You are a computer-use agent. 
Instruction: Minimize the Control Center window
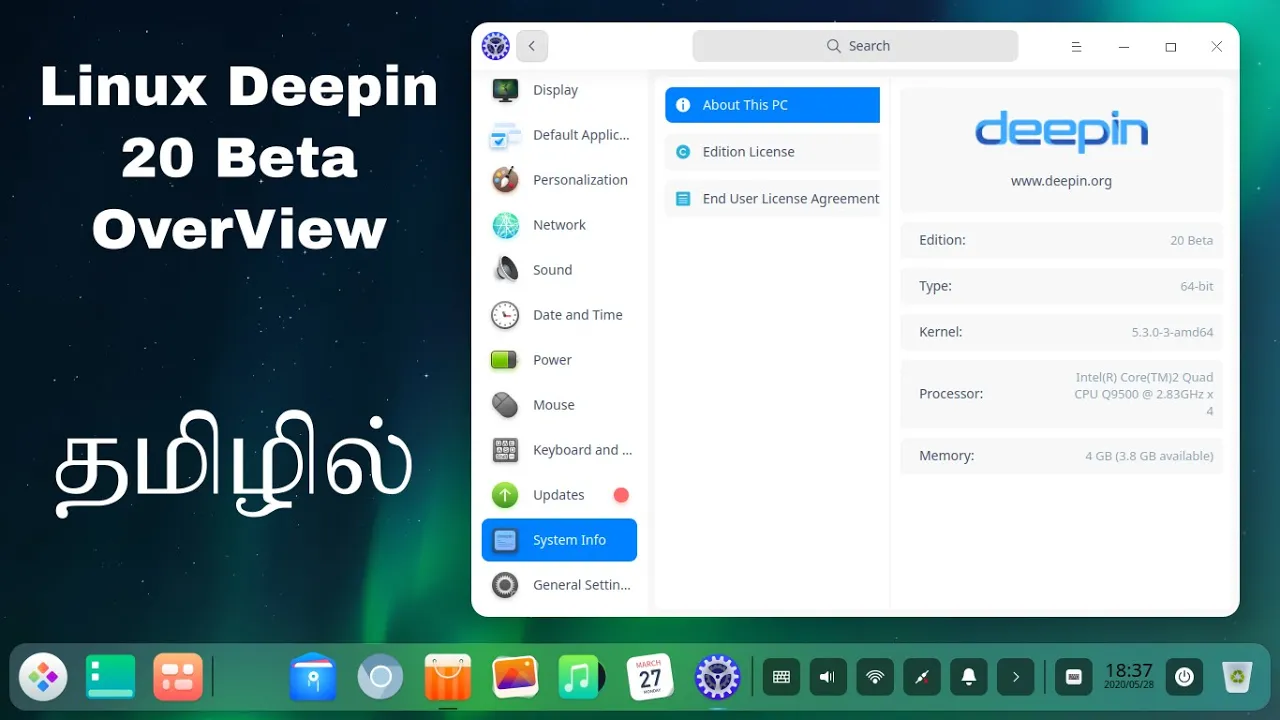click(1125, 47)
